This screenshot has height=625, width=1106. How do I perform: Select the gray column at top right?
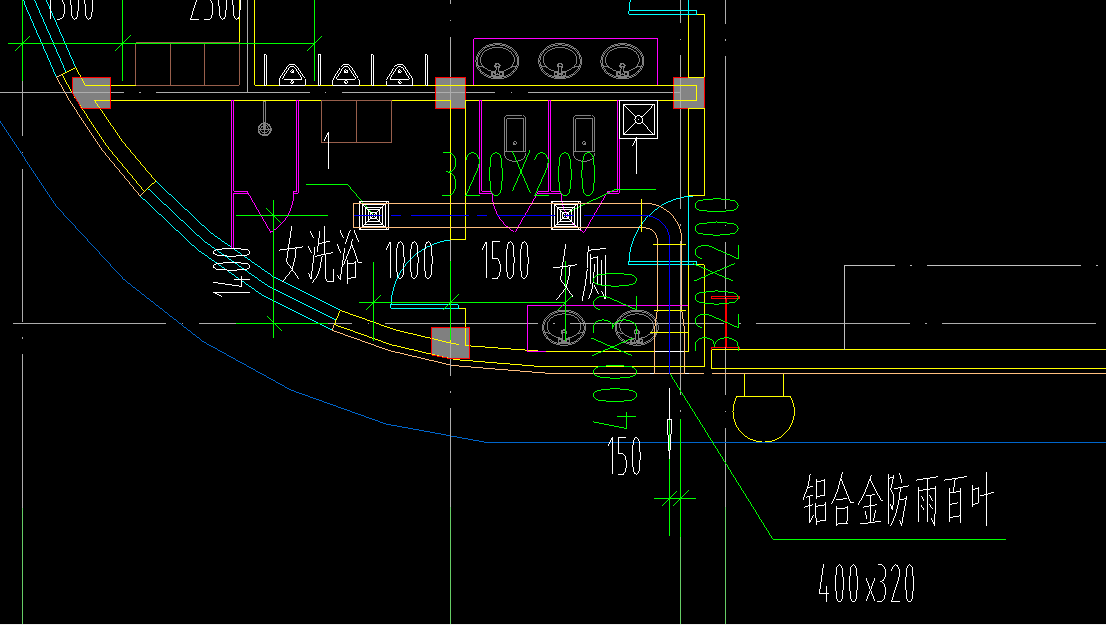[688, 92]
